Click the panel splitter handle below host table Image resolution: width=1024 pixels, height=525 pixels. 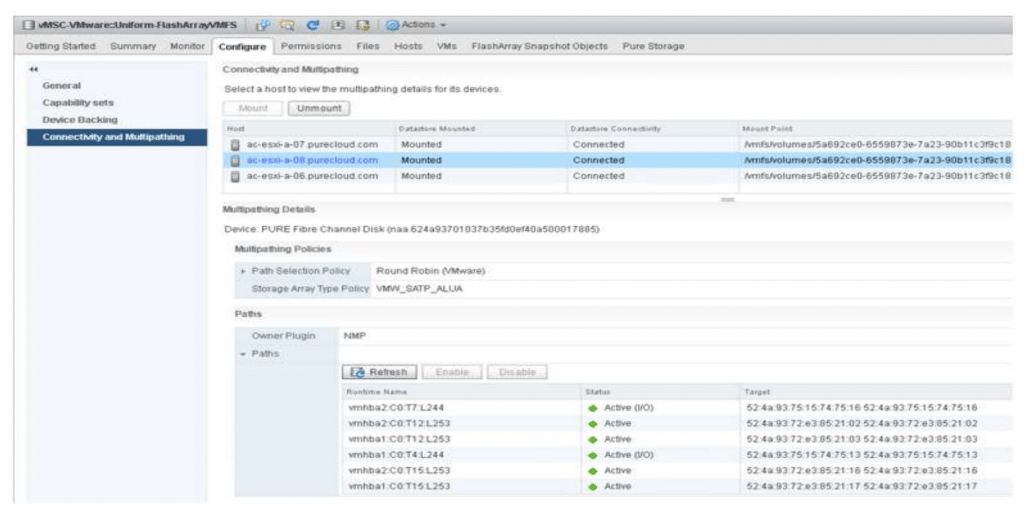click(728, 199)
